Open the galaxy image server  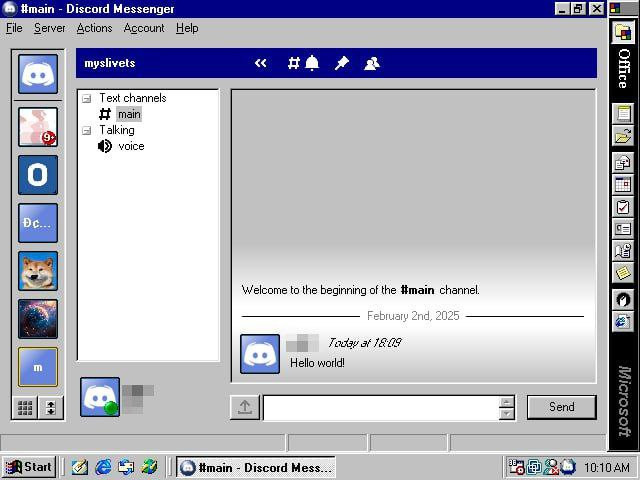point(38,319)
